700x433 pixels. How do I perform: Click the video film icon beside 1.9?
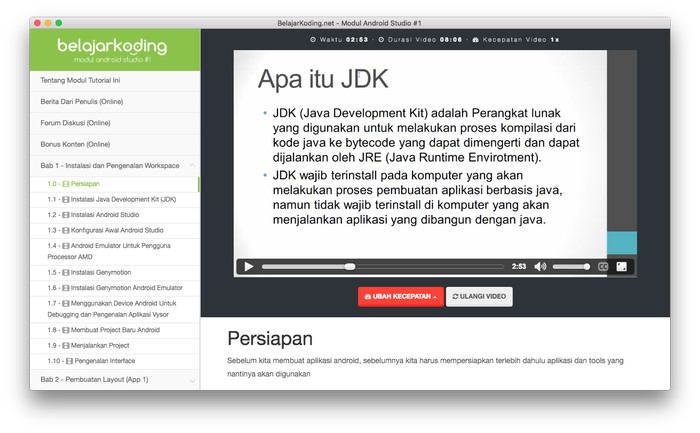point(66,346)
